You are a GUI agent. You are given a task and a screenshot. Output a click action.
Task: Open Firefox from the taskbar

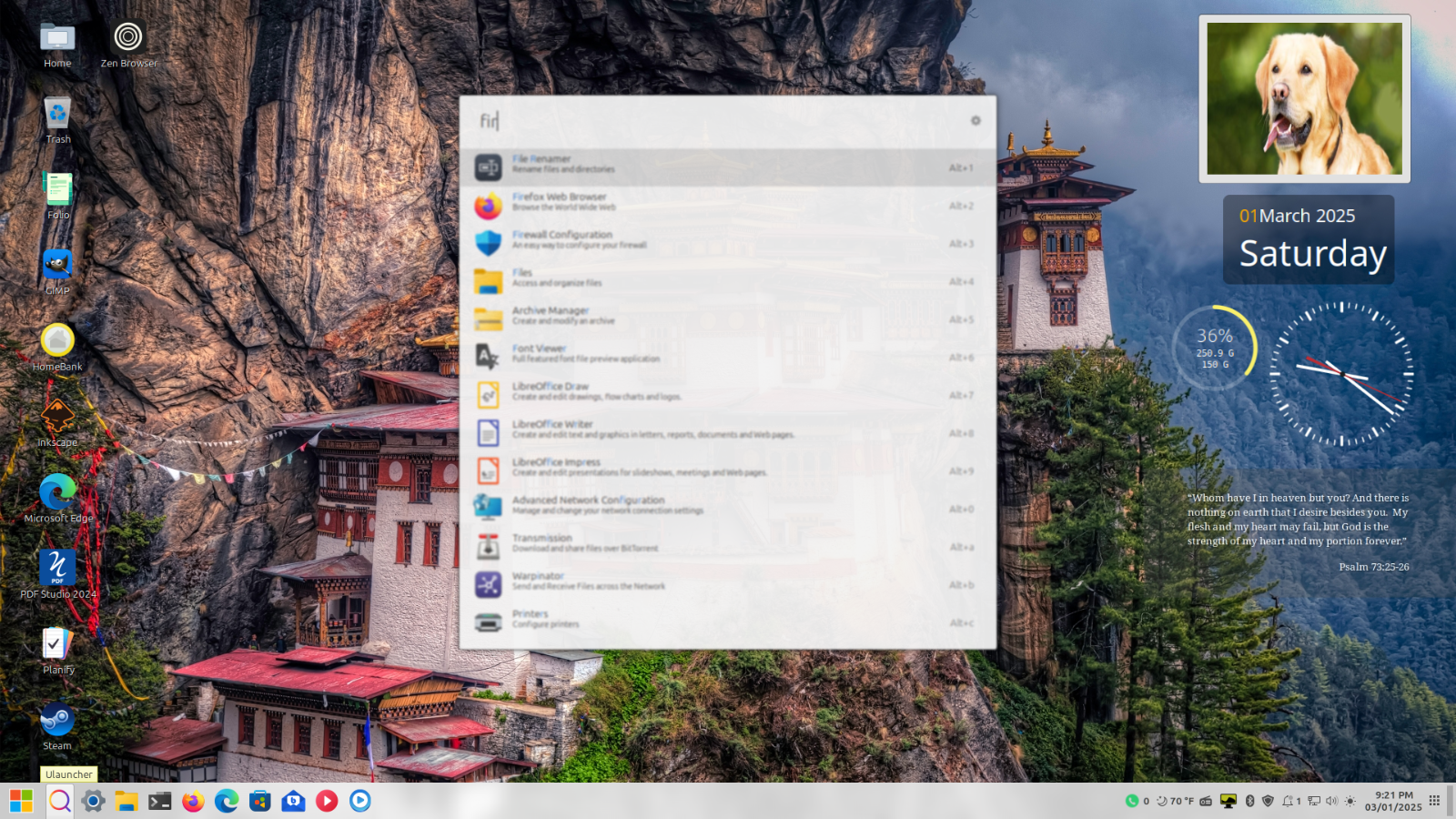193,801
